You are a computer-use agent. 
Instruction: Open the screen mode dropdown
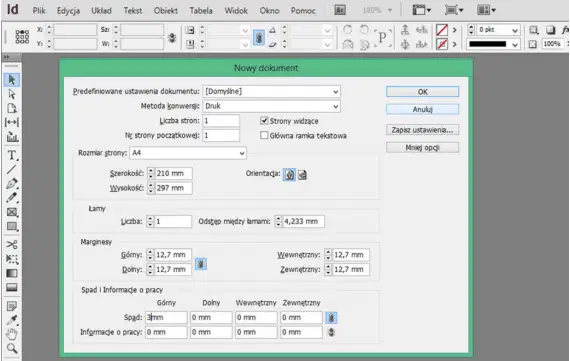[x=454, y=10]
